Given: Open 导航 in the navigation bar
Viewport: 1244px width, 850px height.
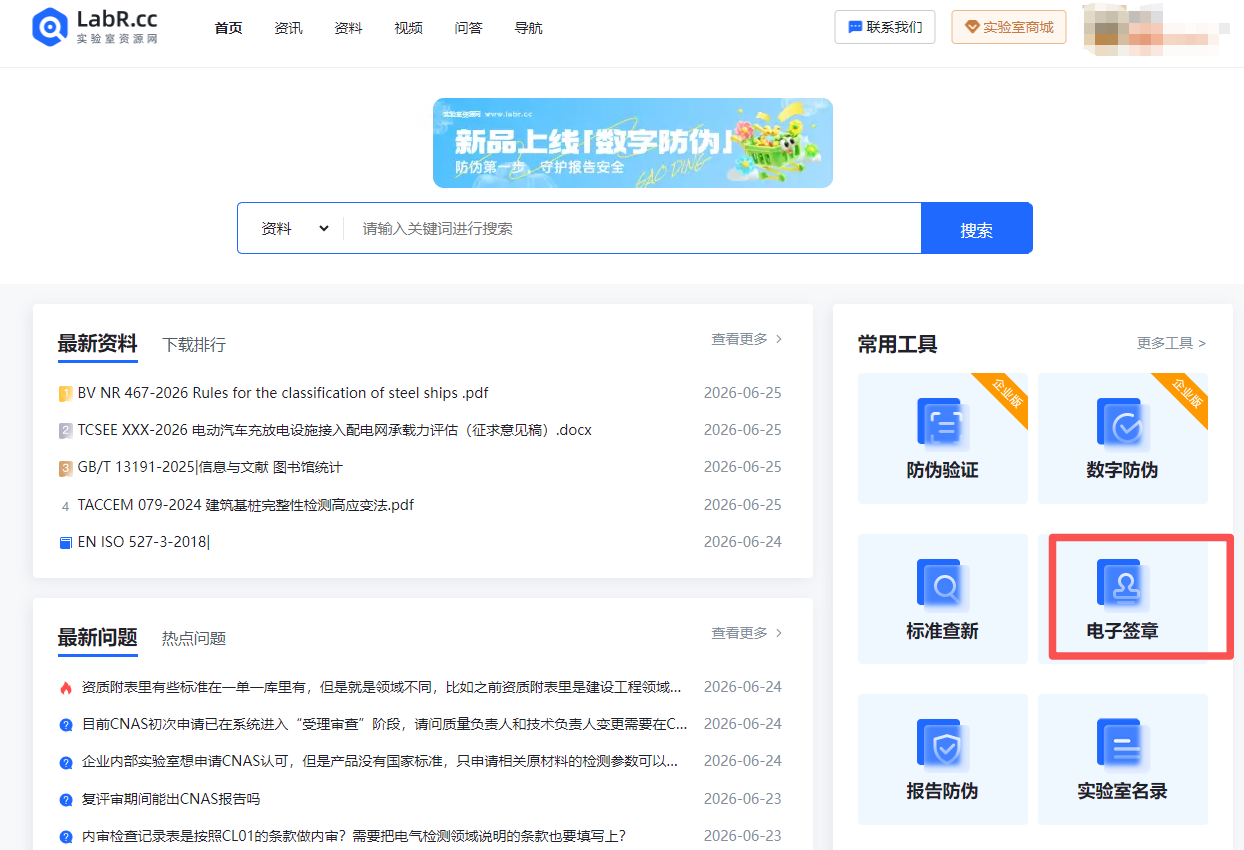Looking at the screenshot, I should [x=528, y=28].
